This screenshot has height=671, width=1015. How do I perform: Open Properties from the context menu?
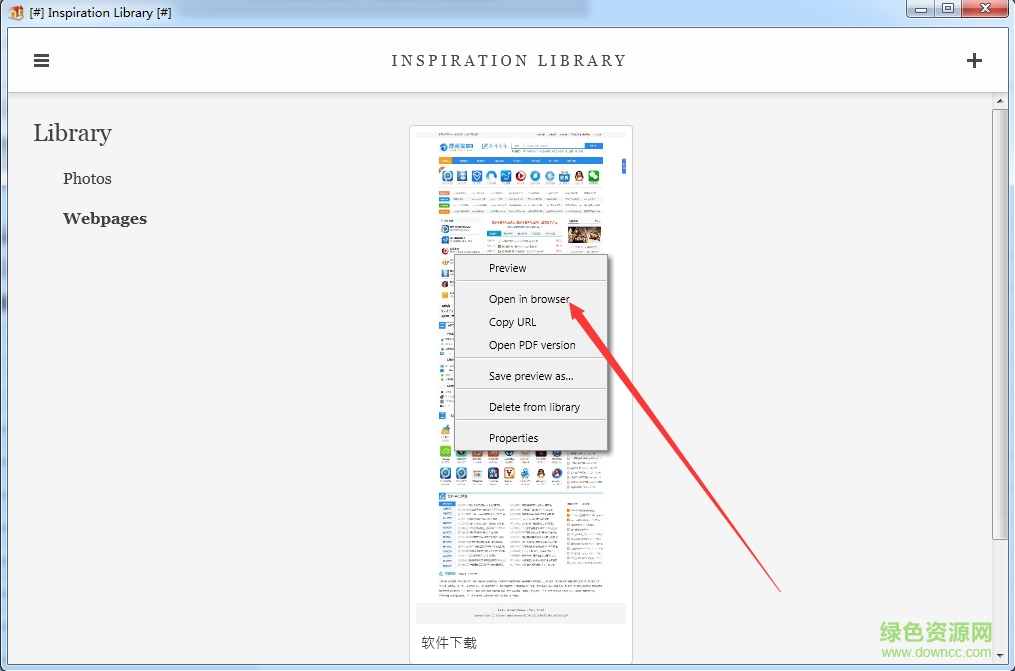click(513, 438)
